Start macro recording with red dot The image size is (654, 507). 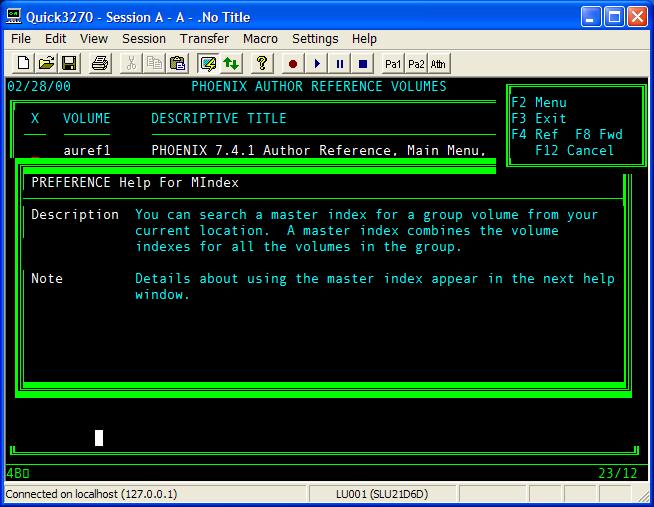293,64
